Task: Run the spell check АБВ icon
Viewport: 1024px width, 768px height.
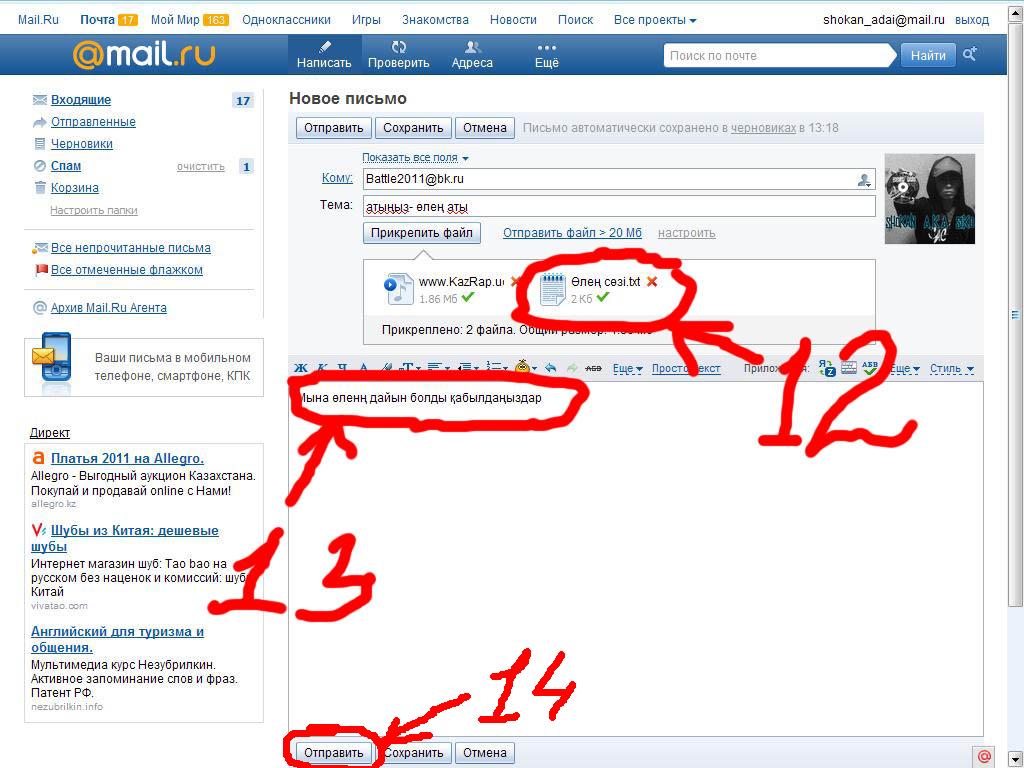Action: [x=870, y=368]
